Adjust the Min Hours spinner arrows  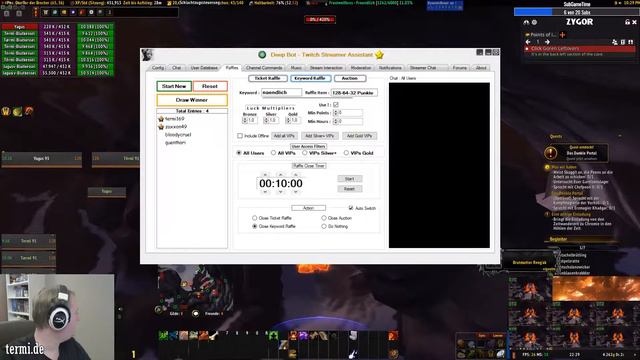[x=336, y=121]
